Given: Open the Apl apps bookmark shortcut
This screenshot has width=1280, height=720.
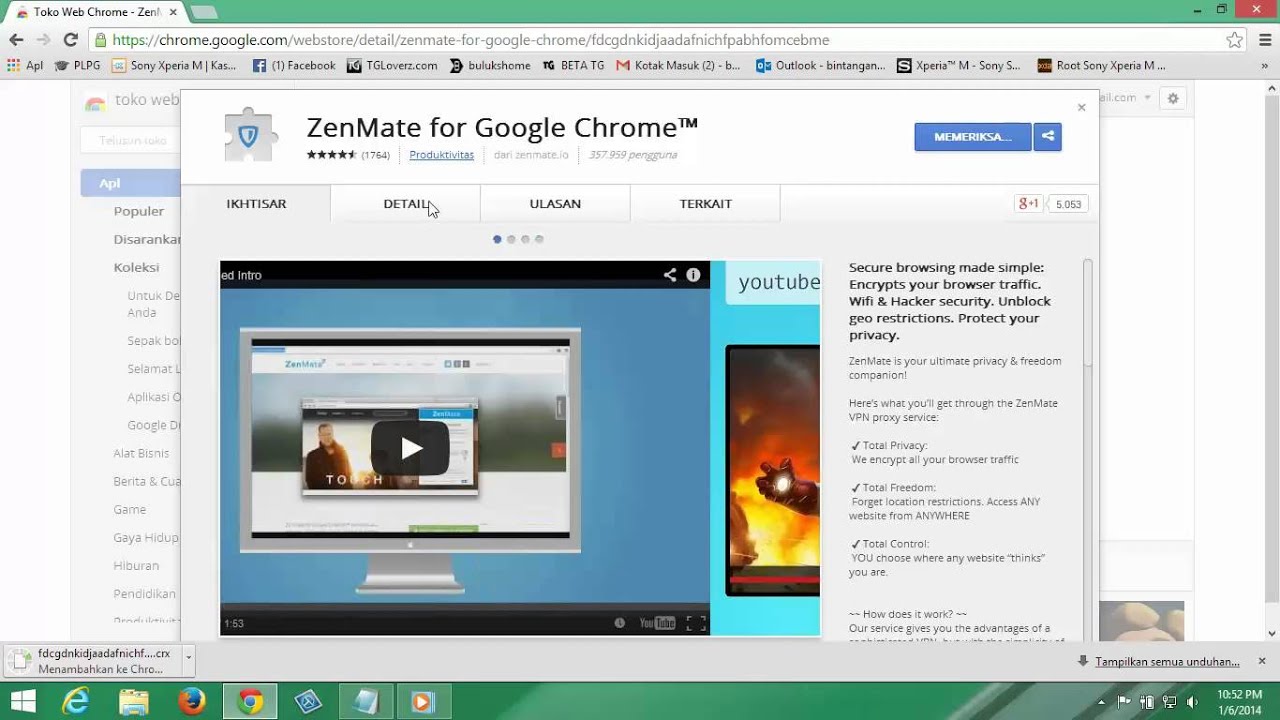Looking at the screenshot, I should tap(25, 65).
